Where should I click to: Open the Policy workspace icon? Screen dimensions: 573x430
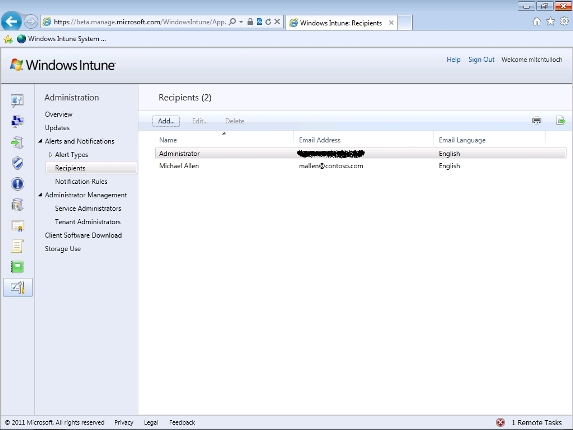17,246
